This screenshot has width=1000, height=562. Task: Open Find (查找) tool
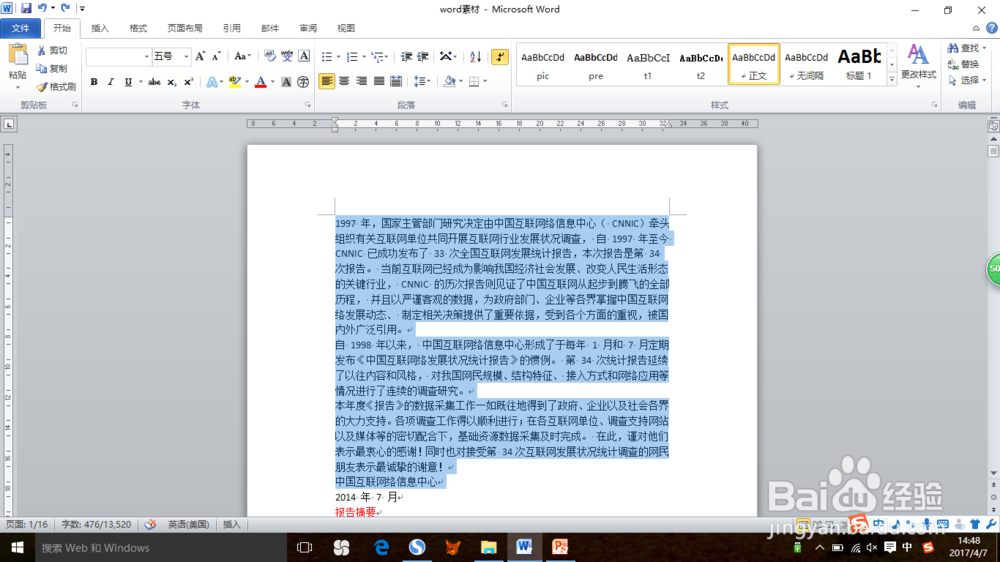pos(966,48)
